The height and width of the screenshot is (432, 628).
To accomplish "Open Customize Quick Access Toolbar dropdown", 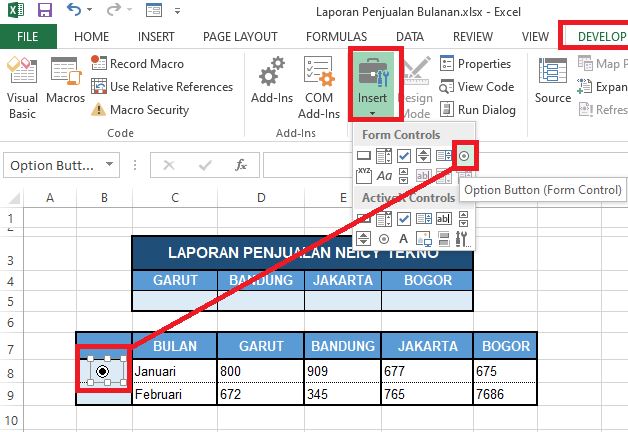I will click(177, 11).
